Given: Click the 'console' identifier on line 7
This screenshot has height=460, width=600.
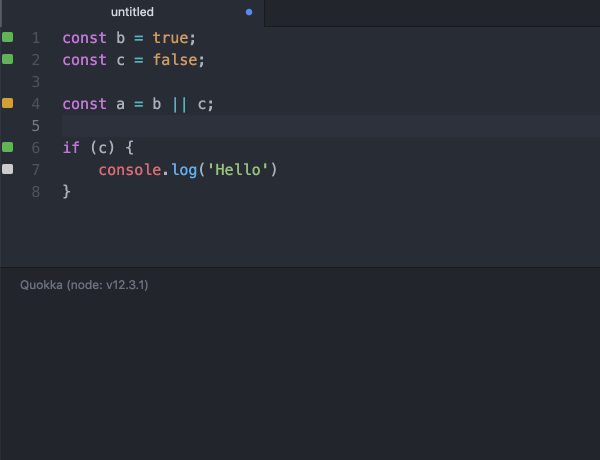Looking at the screenshot, I should click(130, 170).
